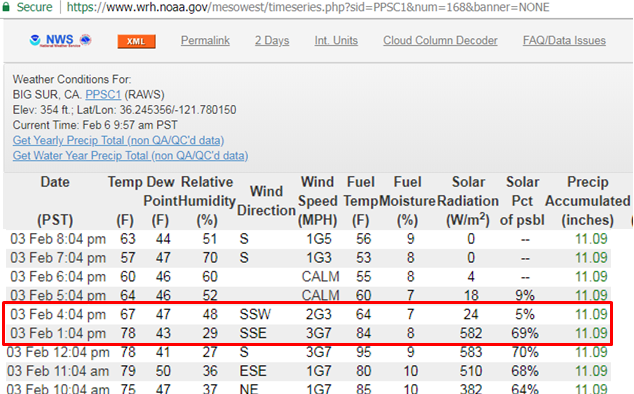Click the 510 solar radiation value

[x=471, y=371]
